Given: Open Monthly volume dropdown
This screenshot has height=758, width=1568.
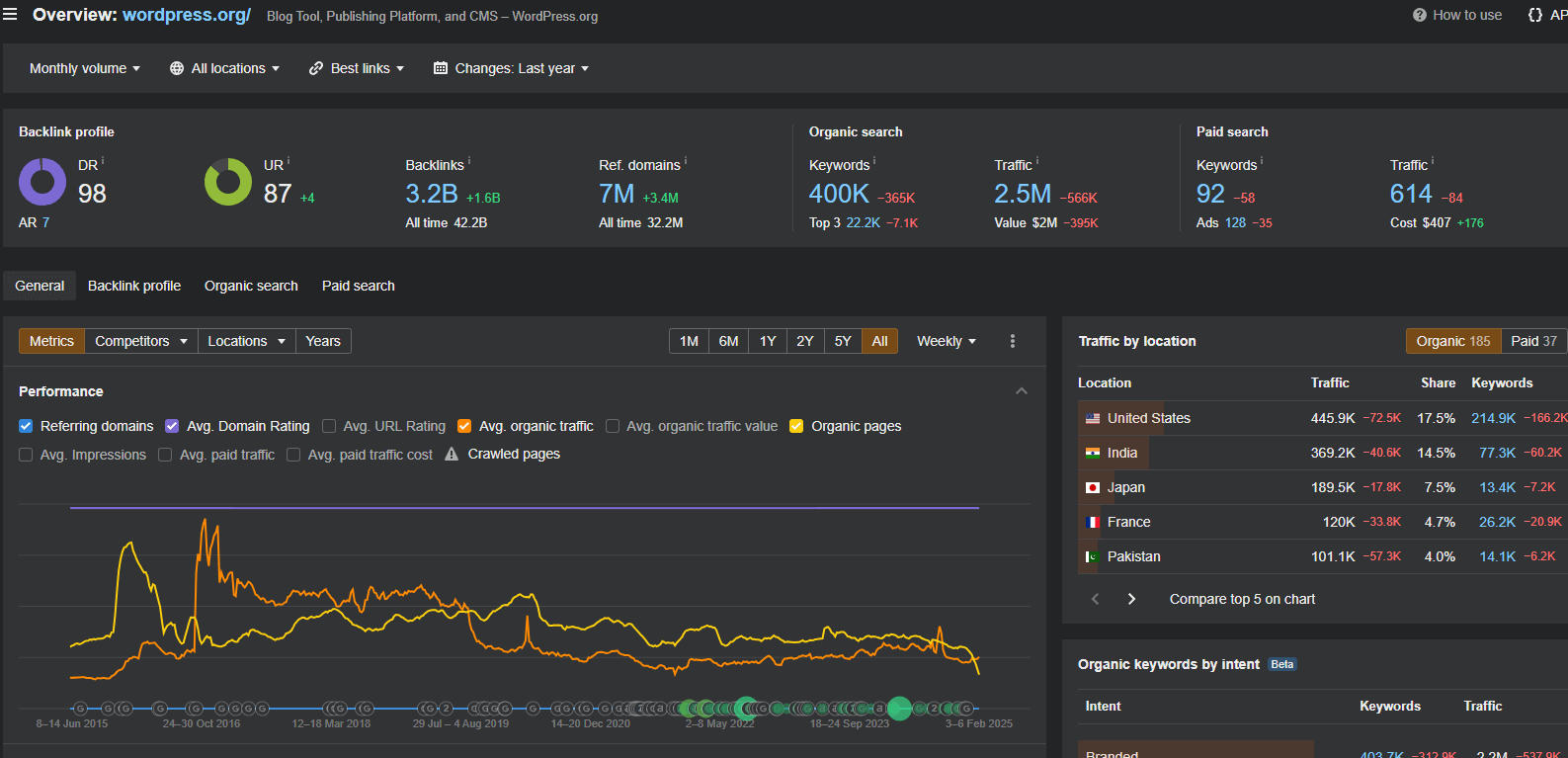Looking at the screenshot, I should tap(85, 68).
